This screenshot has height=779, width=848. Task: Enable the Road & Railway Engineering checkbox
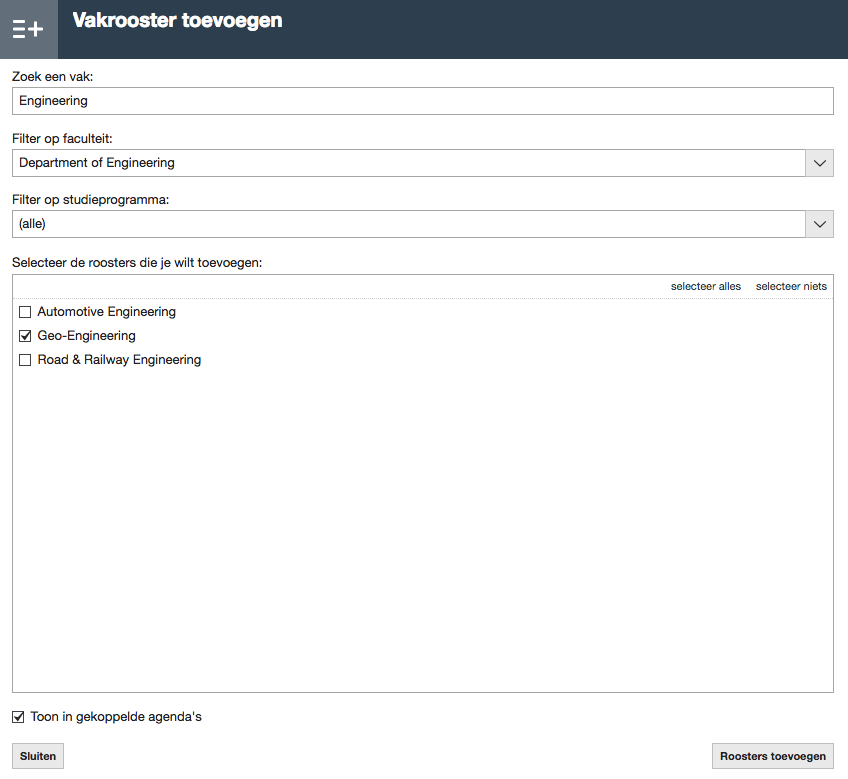coord(25,360)
